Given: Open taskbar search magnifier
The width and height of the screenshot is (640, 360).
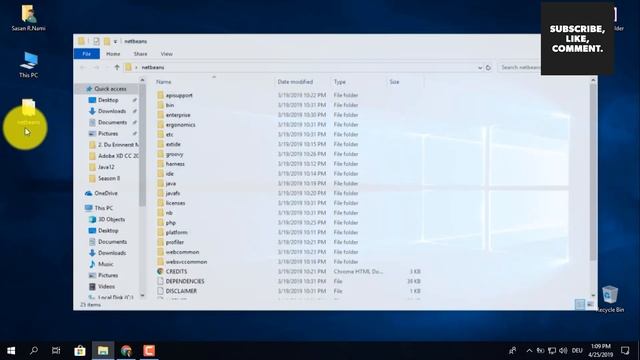Looking at the screenshot, I should tap(34, 351).
